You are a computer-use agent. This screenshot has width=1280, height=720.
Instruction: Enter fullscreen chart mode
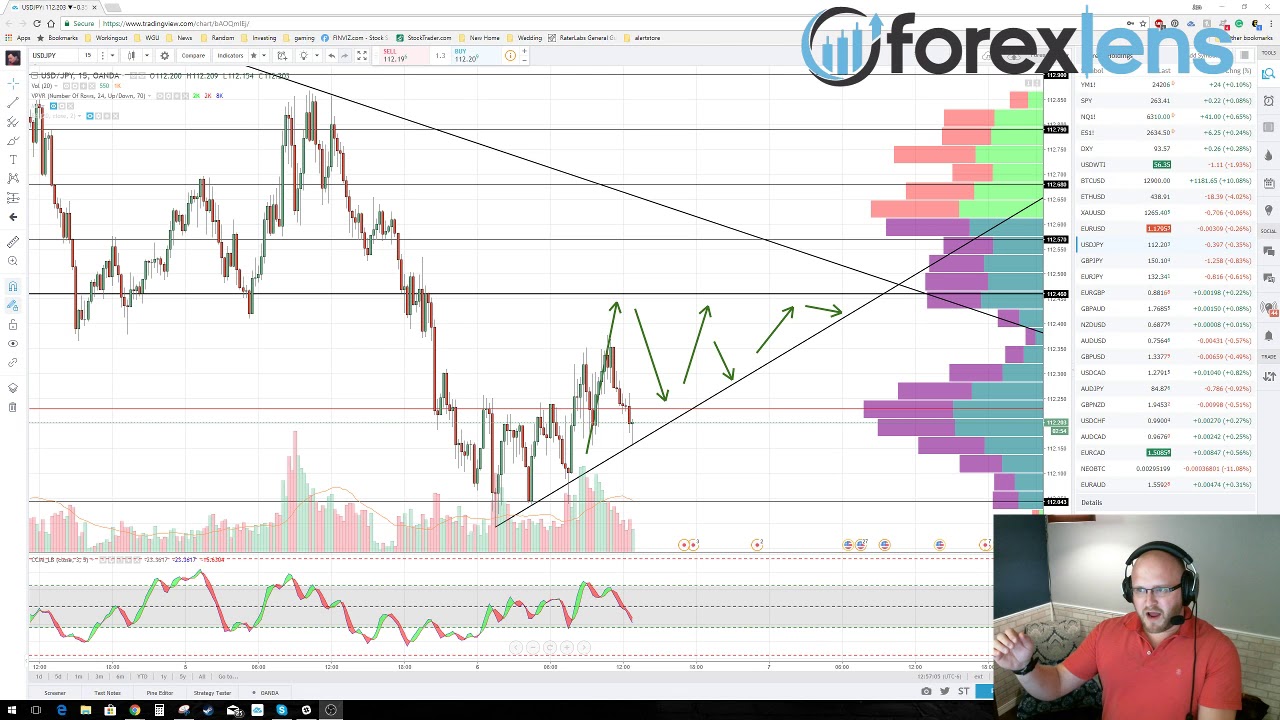pos(361,55)
